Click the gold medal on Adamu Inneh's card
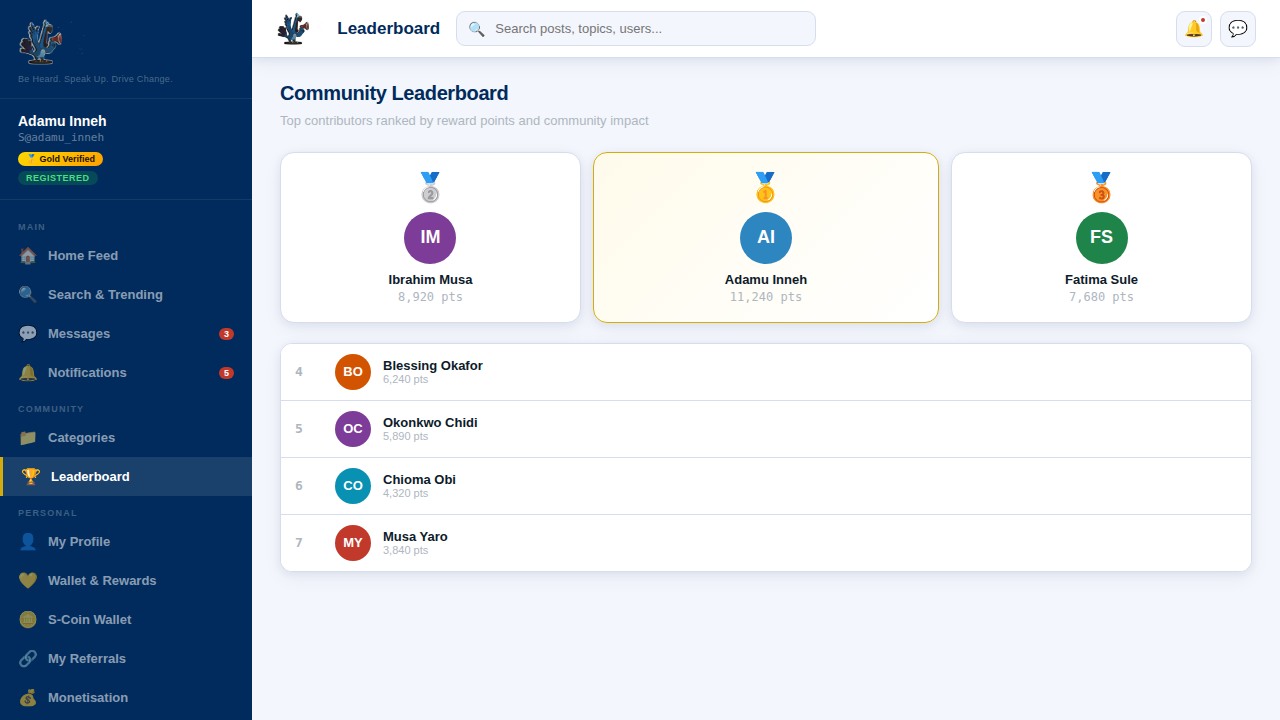The width and height of the screenshot is (1280, 720). tap(766, 187)
